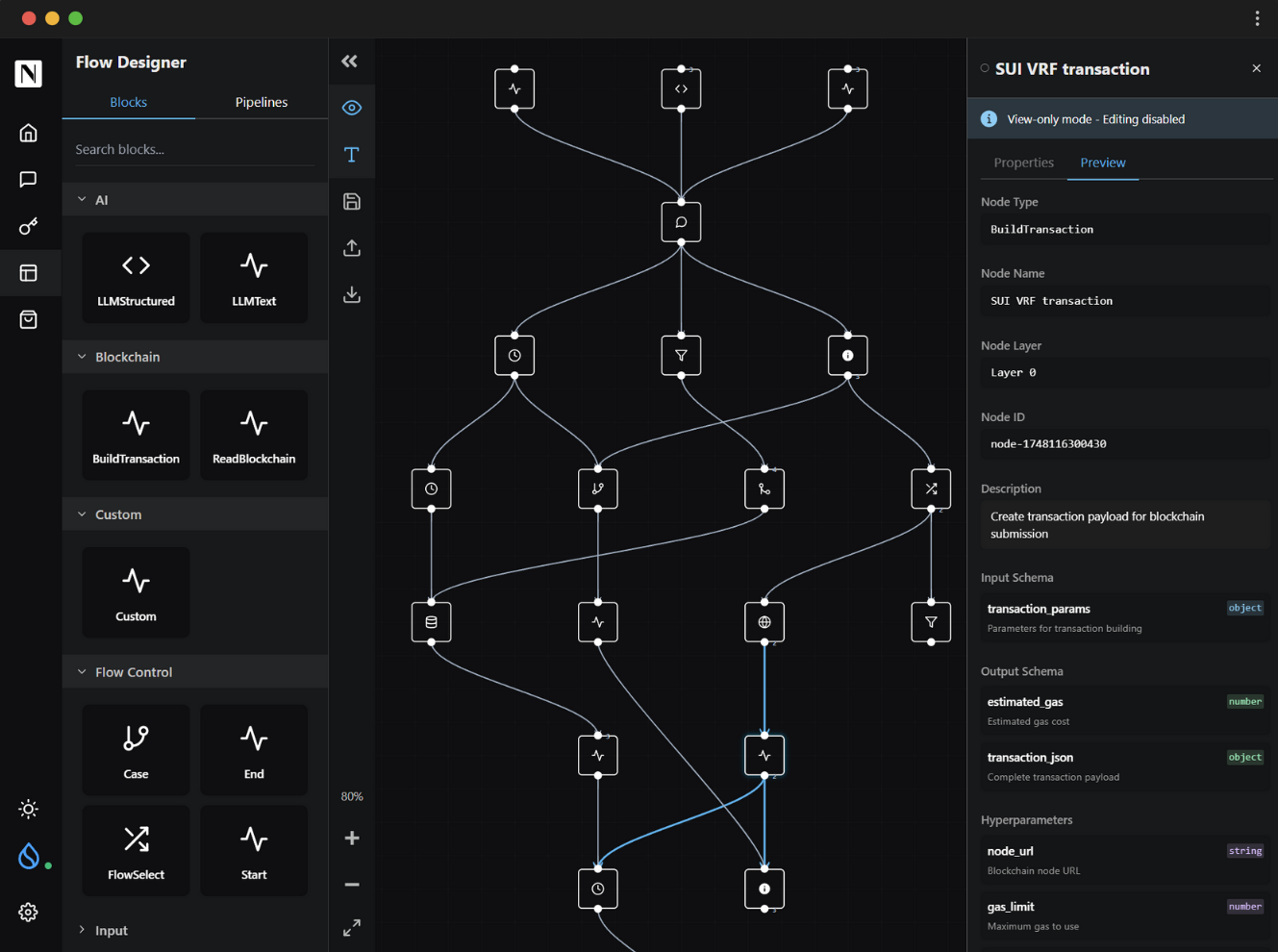Image resolution: width=1278 pixels, height=952 pixels.
Task: Click the Layer 0 value
Action: coord(1126,372)
